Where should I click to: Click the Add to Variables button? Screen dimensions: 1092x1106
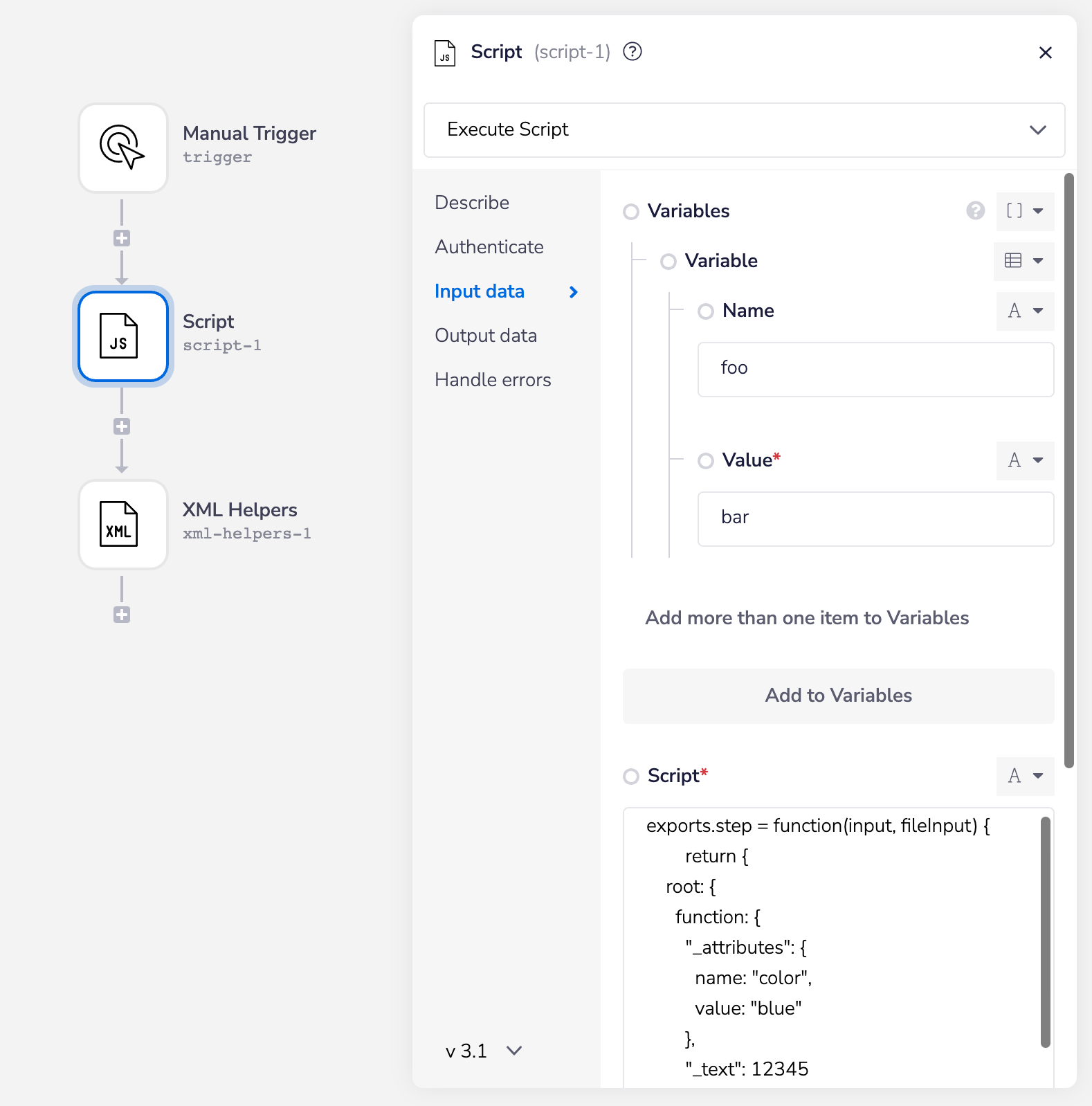click(x=838, y=696)
